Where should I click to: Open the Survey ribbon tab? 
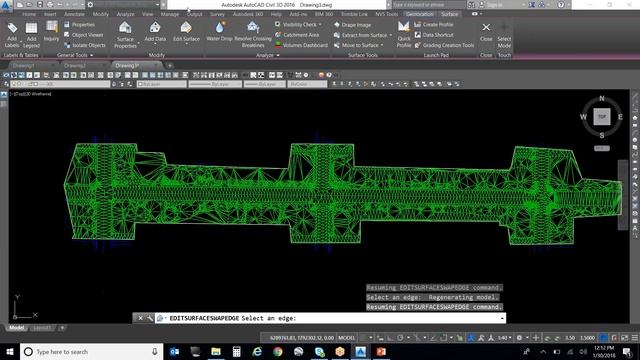pyautogui.click(x=218, y=14)
